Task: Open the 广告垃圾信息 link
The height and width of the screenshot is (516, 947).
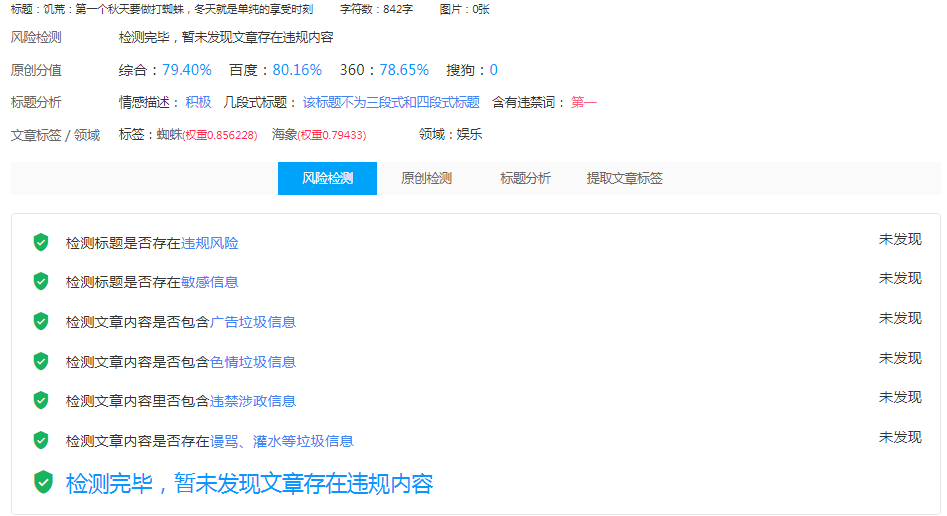Action: coord(253,322)
